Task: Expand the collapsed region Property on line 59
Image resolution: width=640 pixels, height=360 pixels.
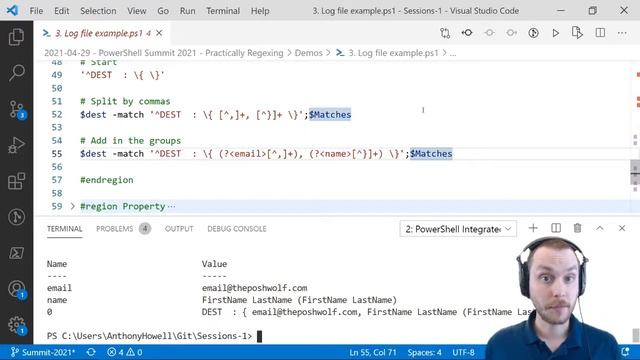Action: point(73,206)
